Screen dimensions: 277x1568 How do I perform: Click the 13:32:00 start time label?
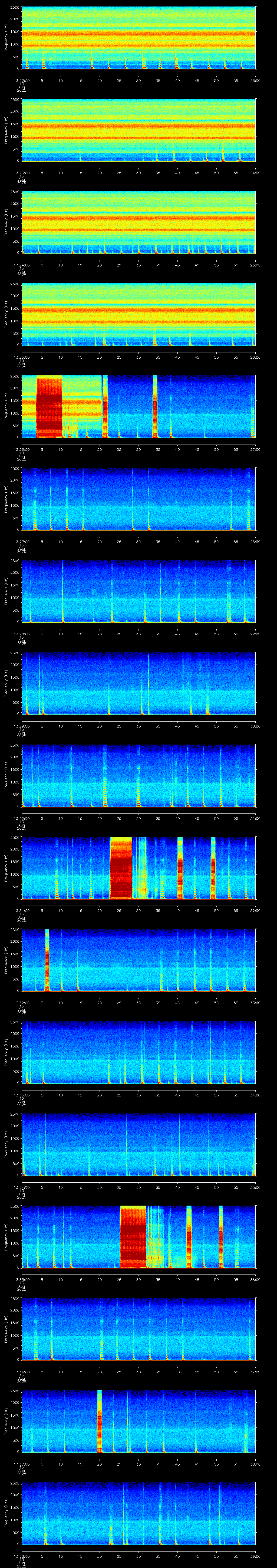point(21,1003)
